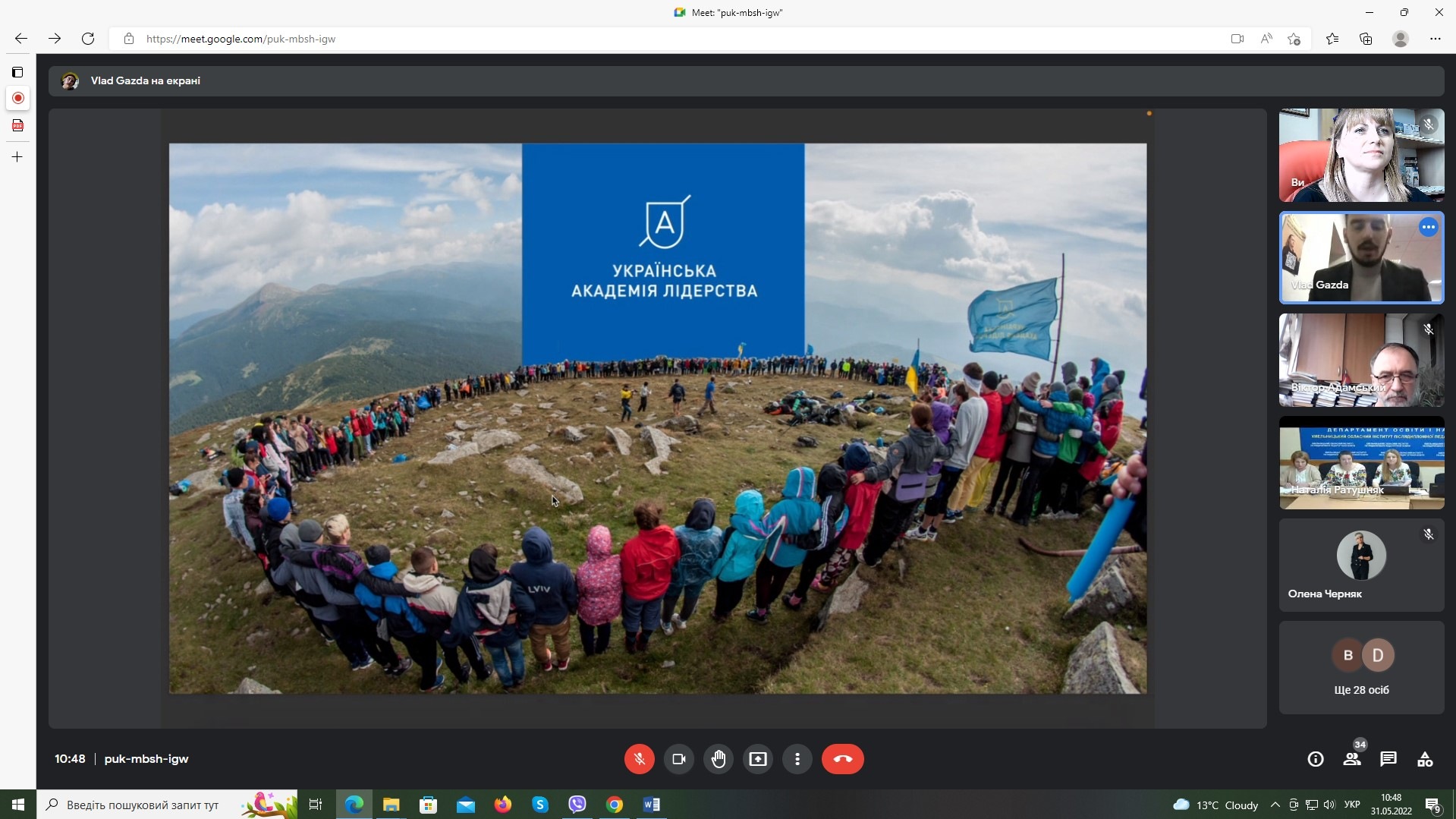
Task: Click the browser address bar URL
Action: (241, 39)
